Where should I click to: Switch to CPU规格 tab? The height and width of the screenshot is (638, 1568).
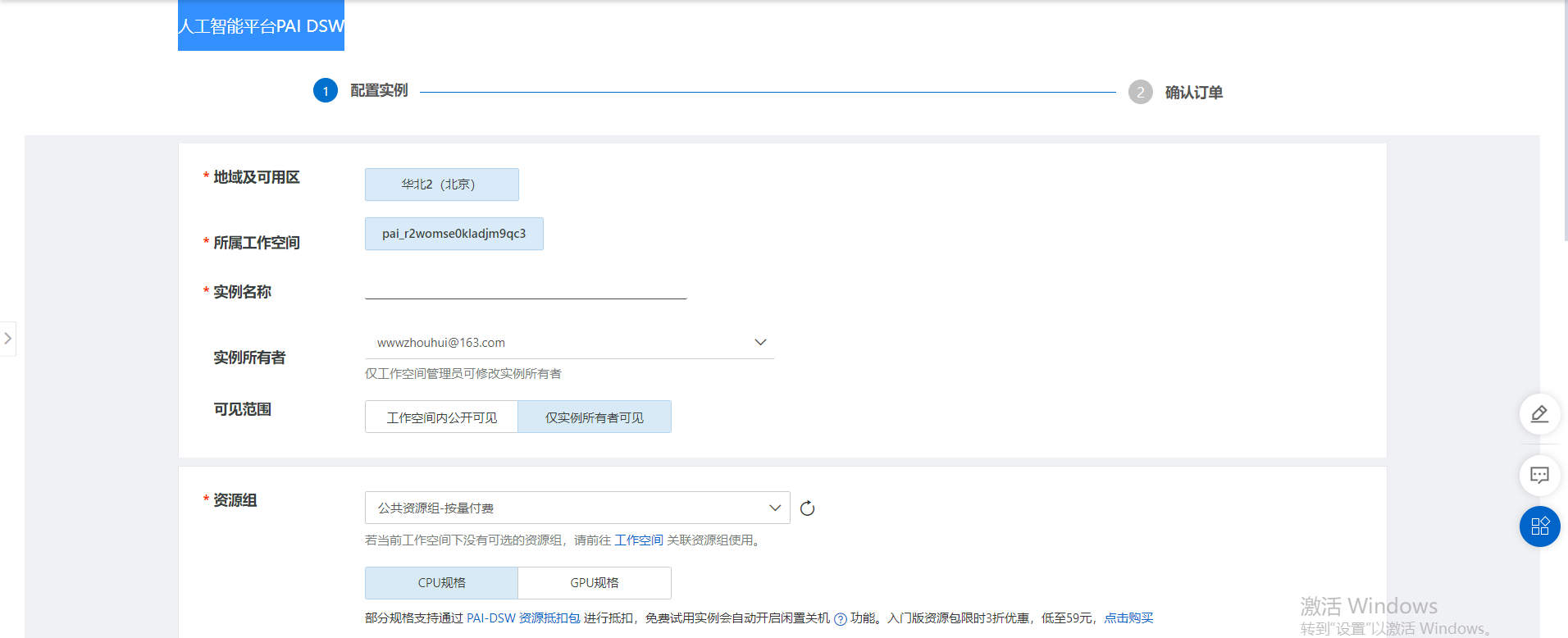[441, 583]
